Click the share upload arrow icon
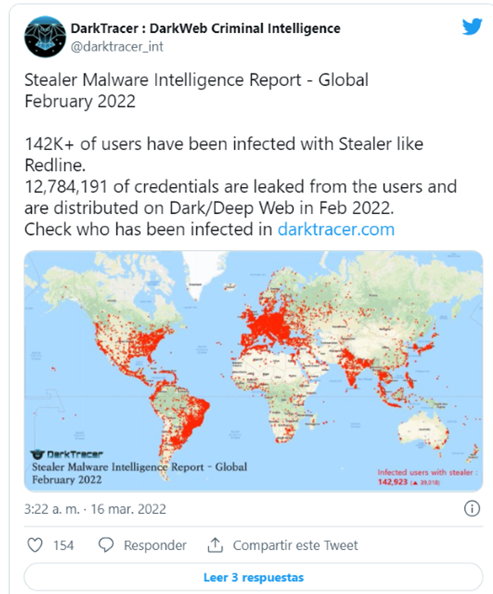The width and height of the screenshot is (493, 594). pos(215,545)
